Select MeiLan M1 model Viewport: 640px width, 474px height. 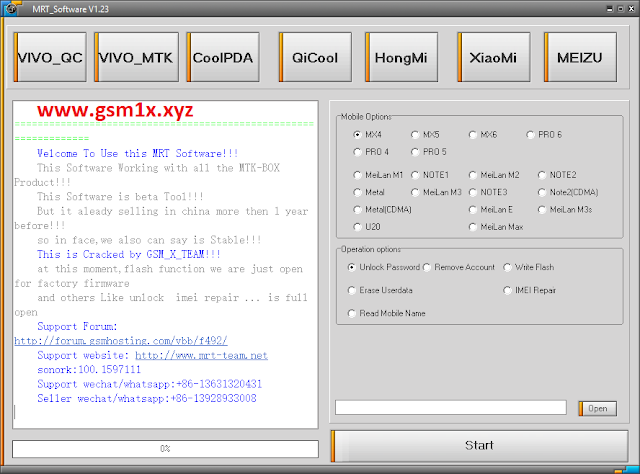[x=357, y=175]
